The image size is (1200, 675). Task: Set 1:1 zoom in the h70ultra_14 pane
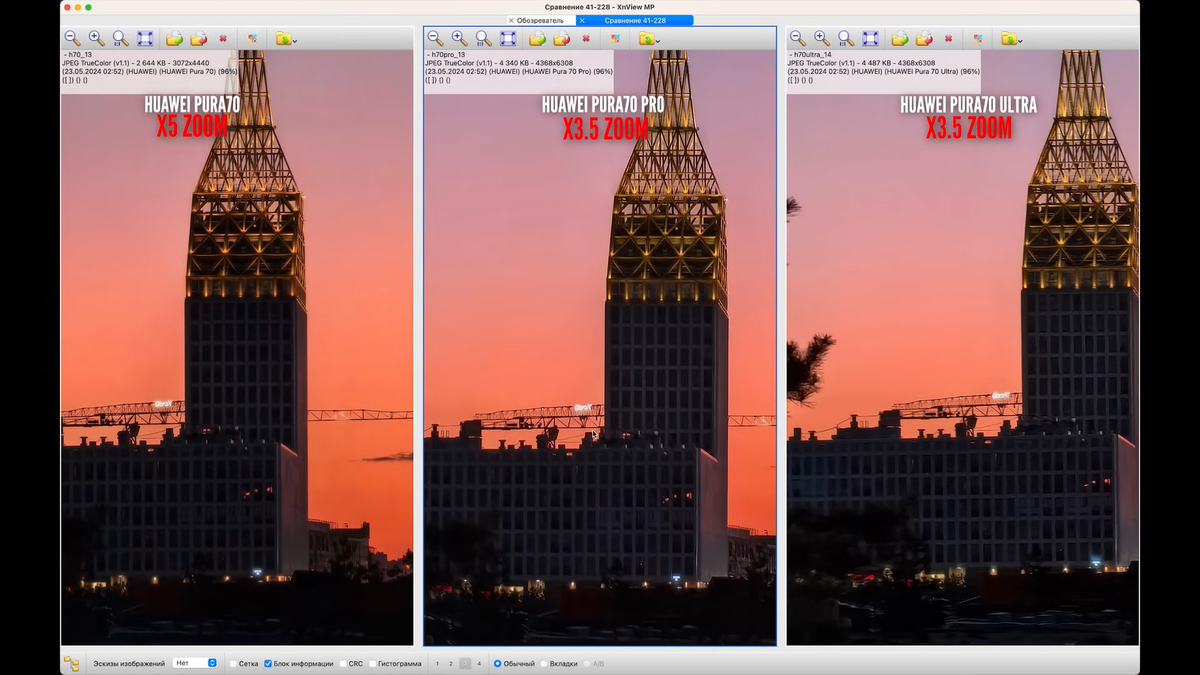tap(846, 38)
